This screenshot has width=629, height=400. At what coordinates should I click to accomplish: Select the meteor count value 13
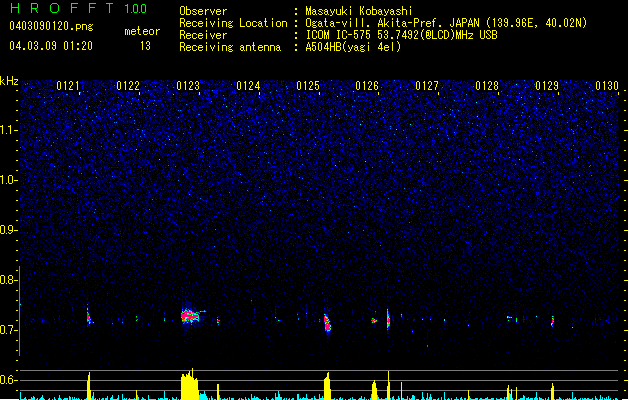click(x=145, y=46)
